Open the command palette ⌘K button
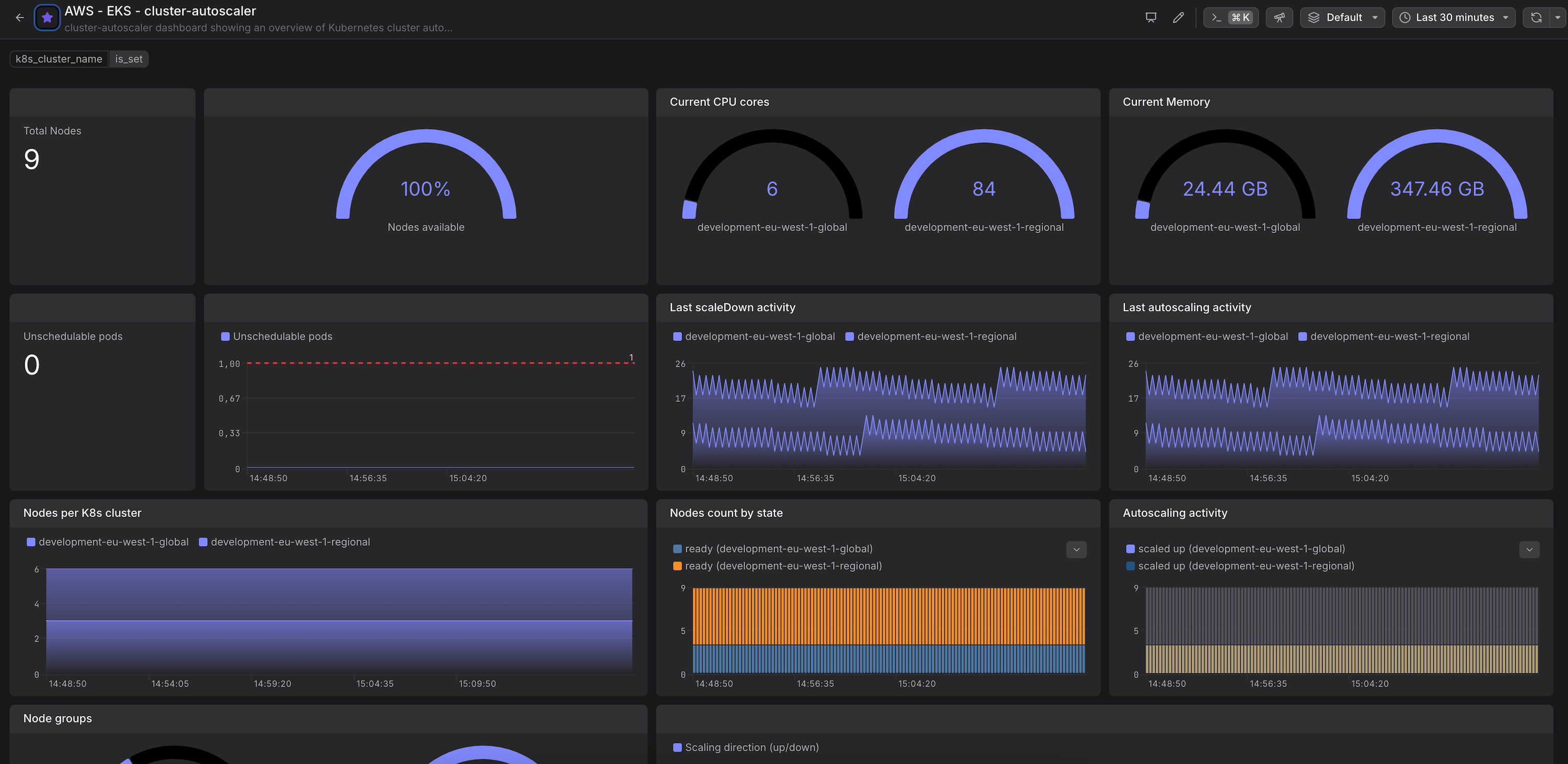Screen dimensions: 1568x764 click(1231, 17)
